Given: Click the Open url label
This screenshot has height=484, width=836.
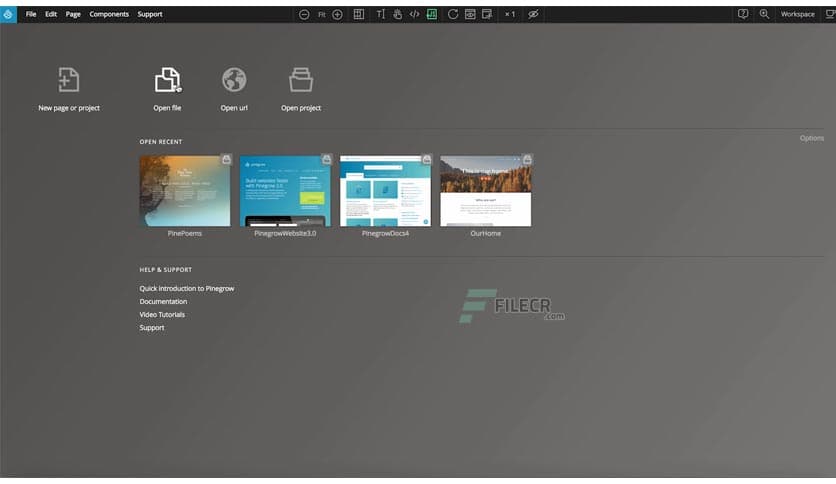Looking at the screenshot, I should 234,108.
